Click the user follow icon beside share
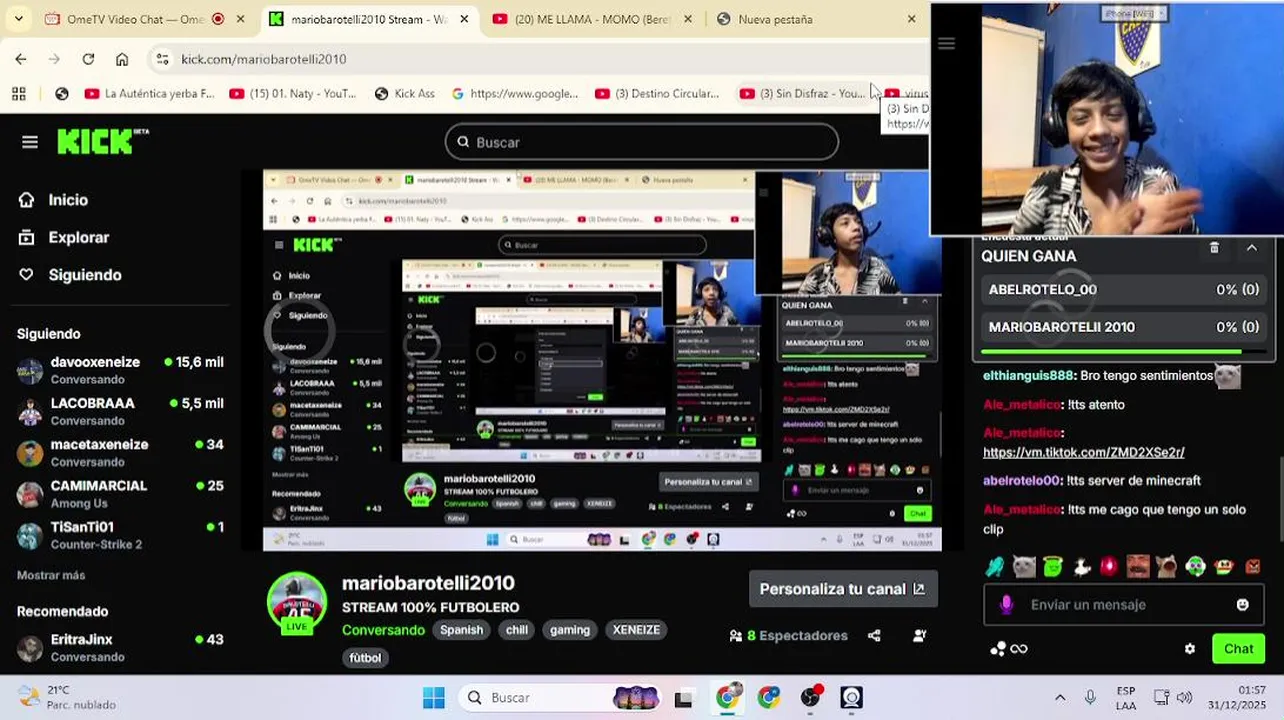 [919, 635]
